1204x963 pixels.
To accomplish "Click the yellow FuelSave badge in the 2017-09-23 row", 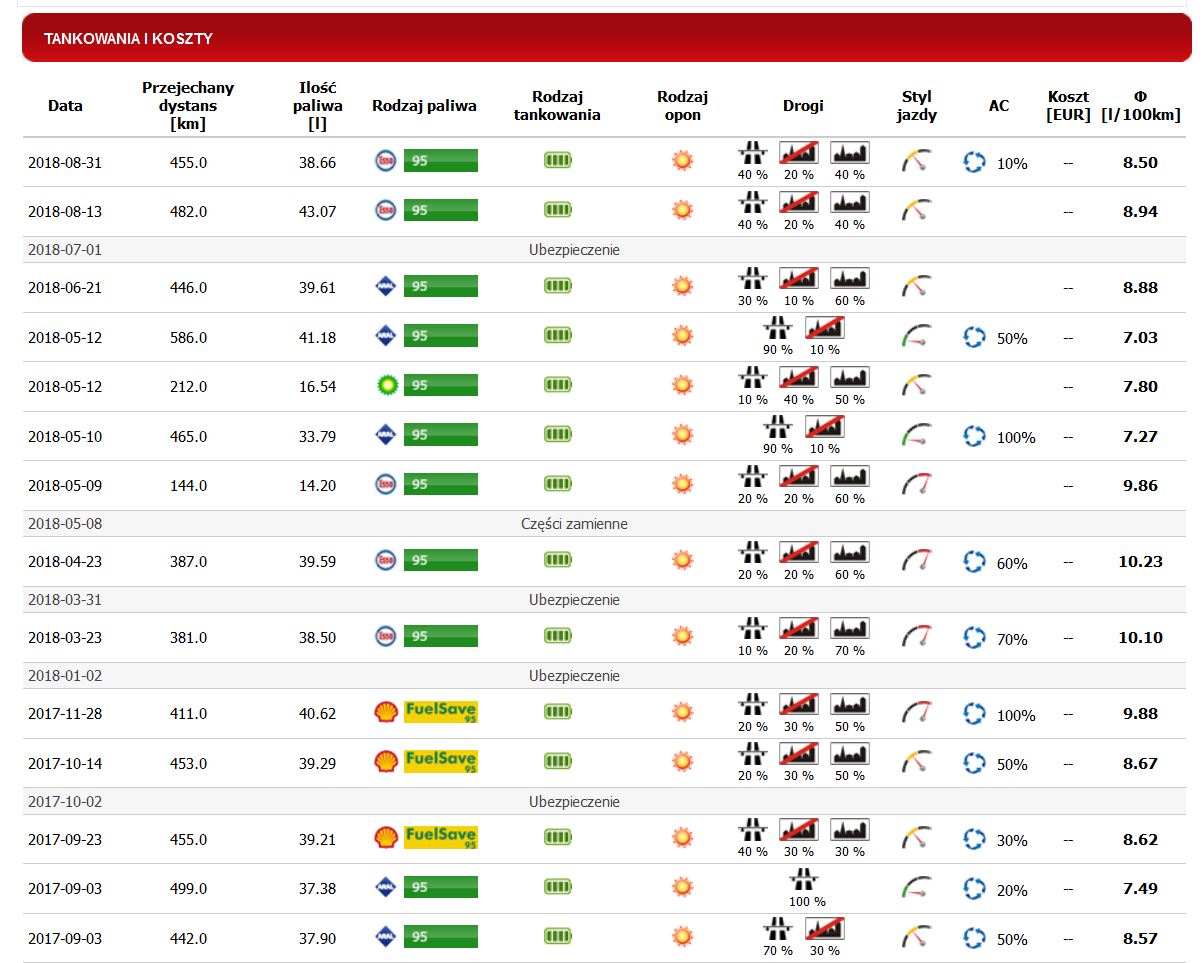I will [440, 837].
